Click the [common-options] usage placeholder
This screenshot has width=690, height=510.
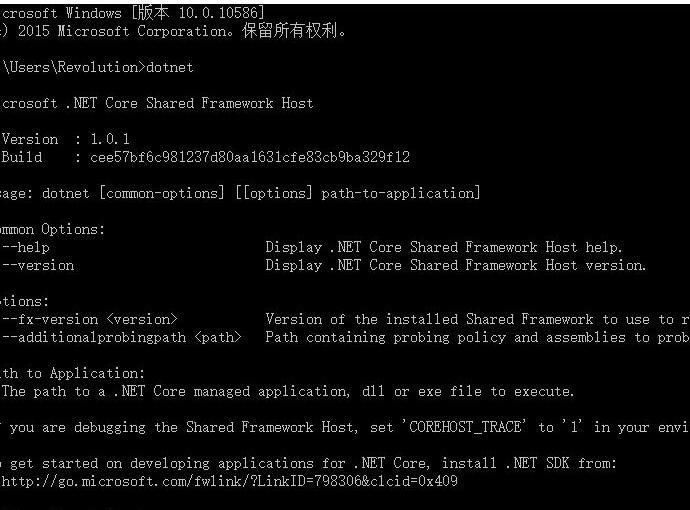tap(162, 193)
